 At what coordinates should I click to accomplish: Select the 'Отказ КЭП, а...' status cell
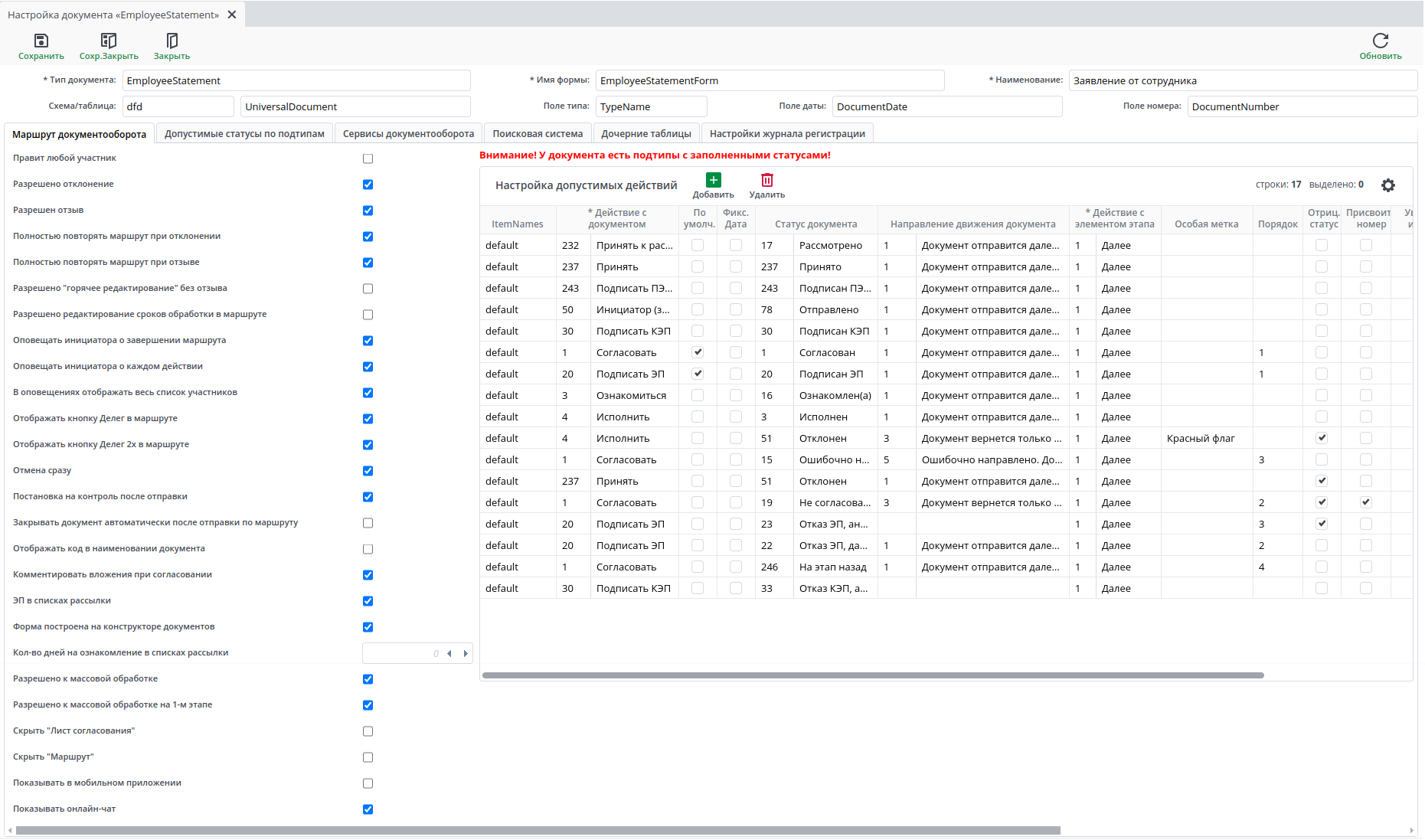tap(835, 588)
